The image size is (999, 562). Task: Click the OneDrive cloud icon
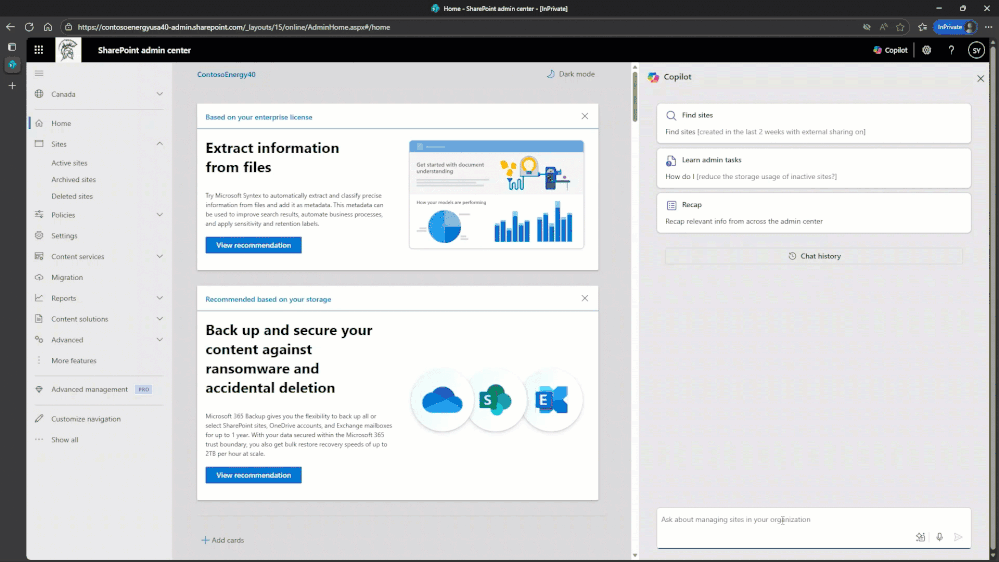(442, 400)
